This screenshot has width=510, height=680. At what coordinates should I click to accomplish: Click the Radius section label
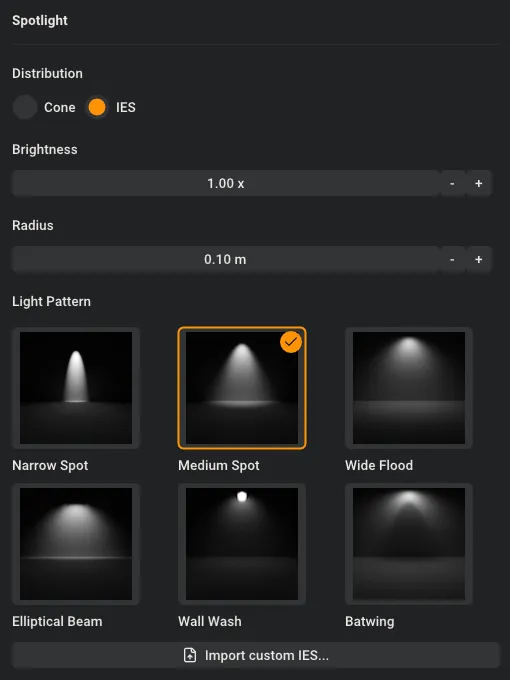coord(33,225)
